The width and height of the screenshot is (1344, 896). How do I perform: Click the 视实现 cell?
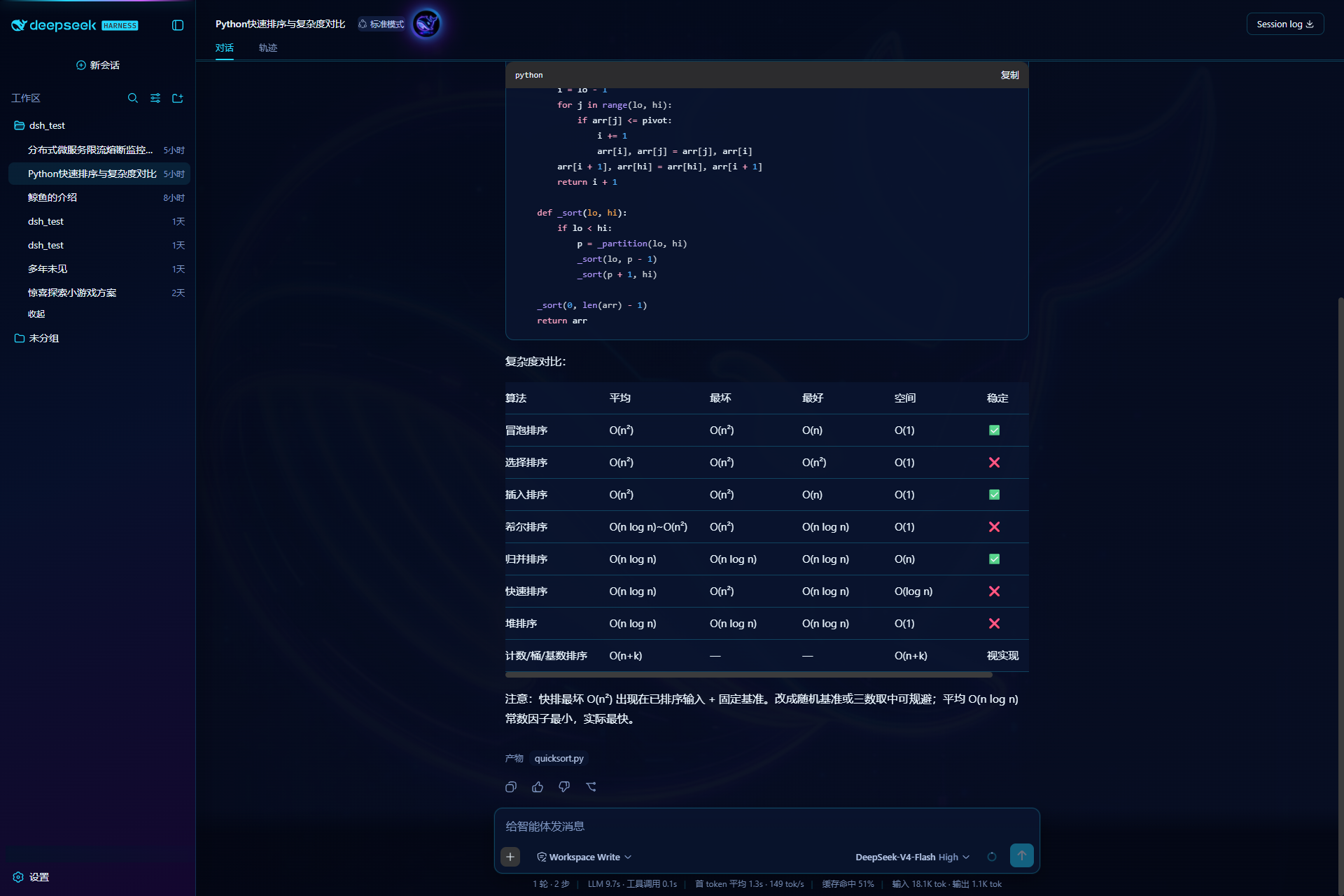click(1002, 656)
